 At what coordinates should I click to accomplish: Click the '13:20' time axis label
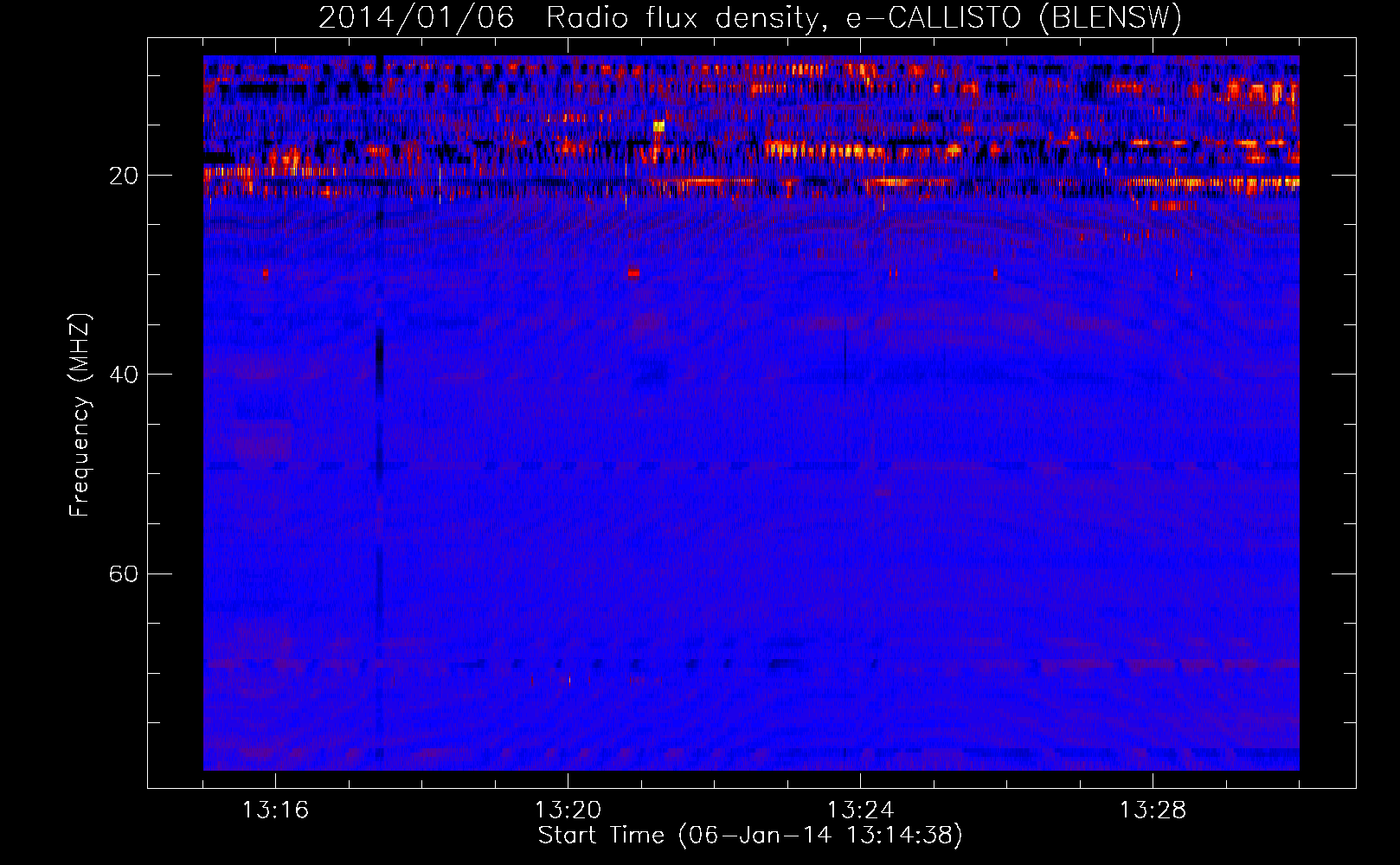click(568, 811)
